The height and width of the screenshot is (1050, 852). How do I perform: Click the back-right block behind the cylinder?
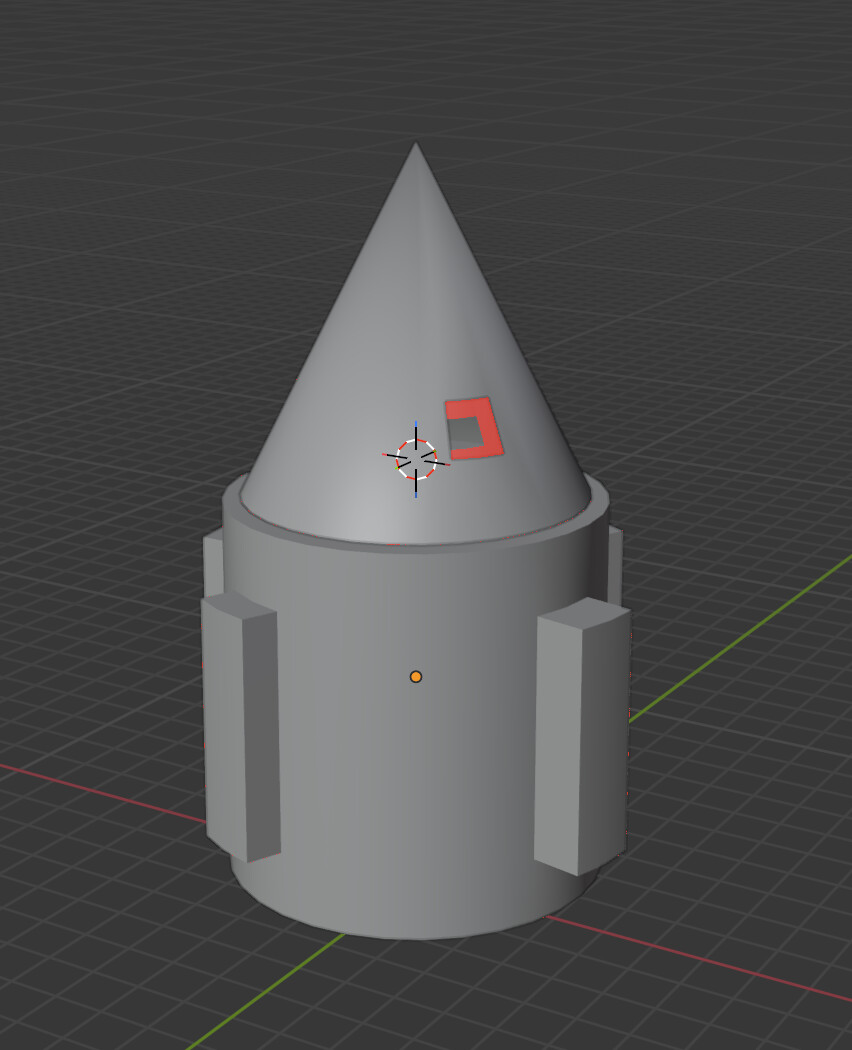pyautogui.click(x=614, y=565)
